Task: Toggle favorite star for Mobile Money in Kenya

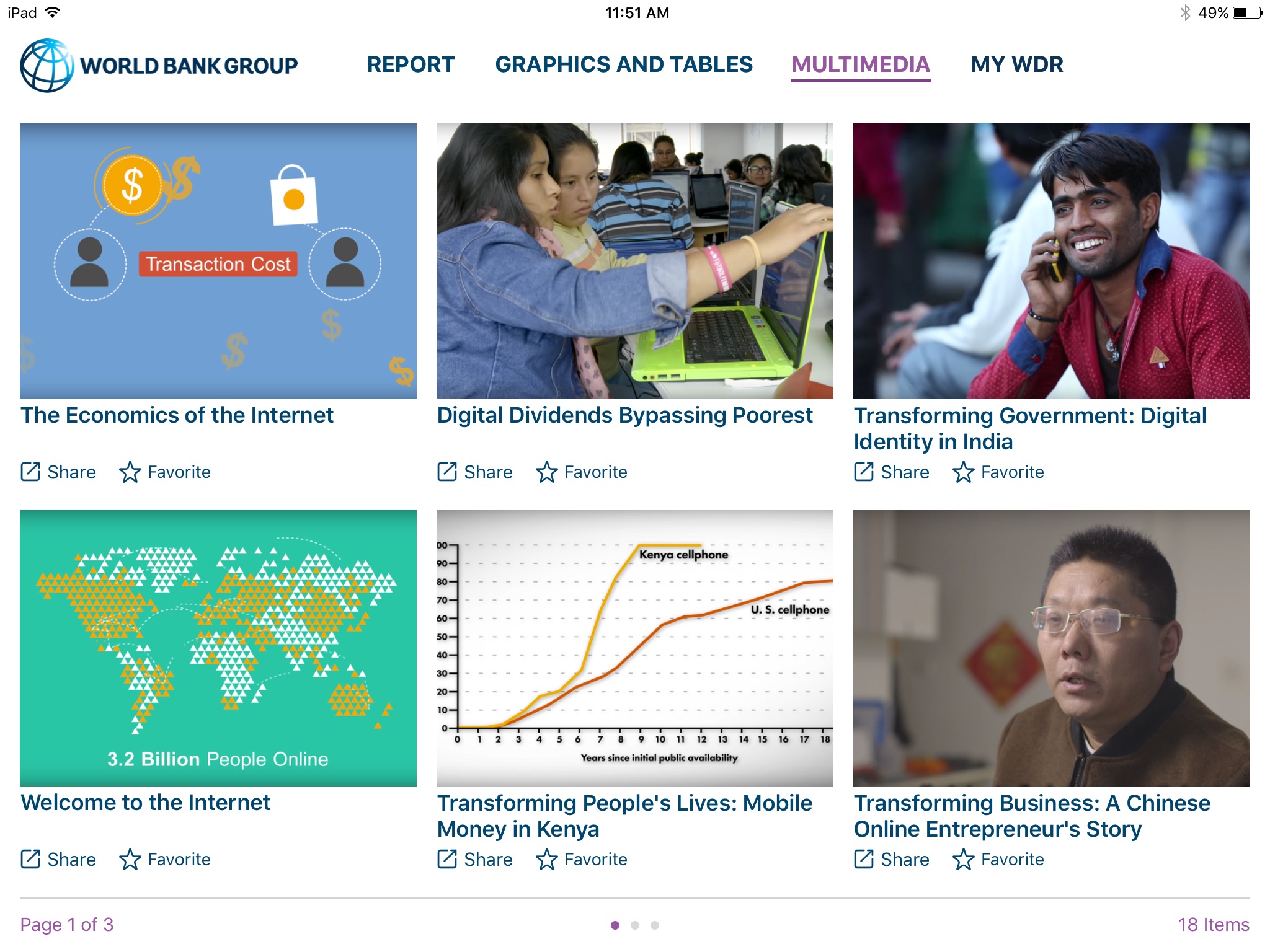Action: (547, 859)
